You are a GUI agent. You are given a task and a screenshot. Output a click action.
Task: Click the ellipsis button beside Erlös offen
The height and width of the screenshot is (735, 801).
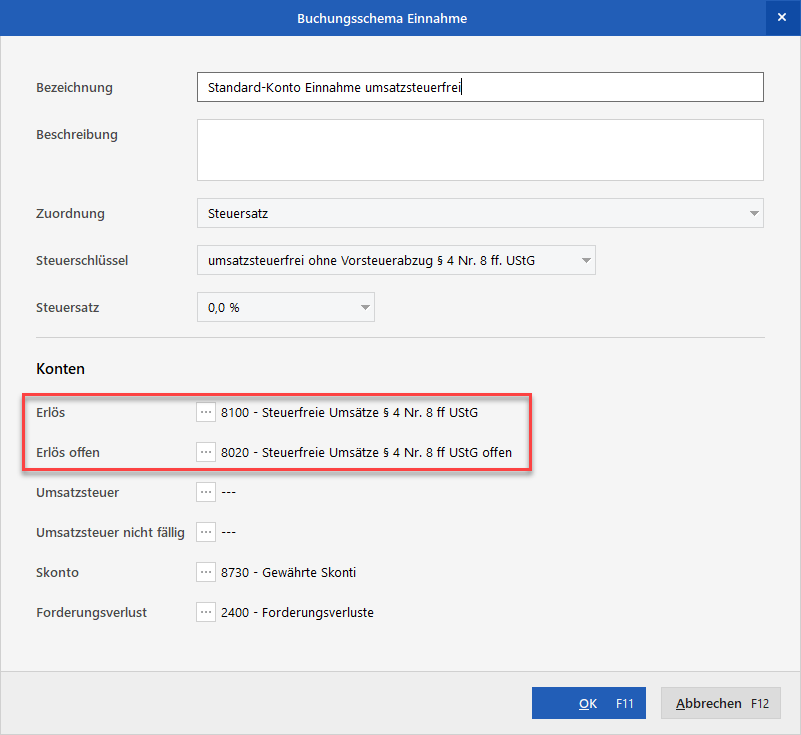click(x=206, y=452)
